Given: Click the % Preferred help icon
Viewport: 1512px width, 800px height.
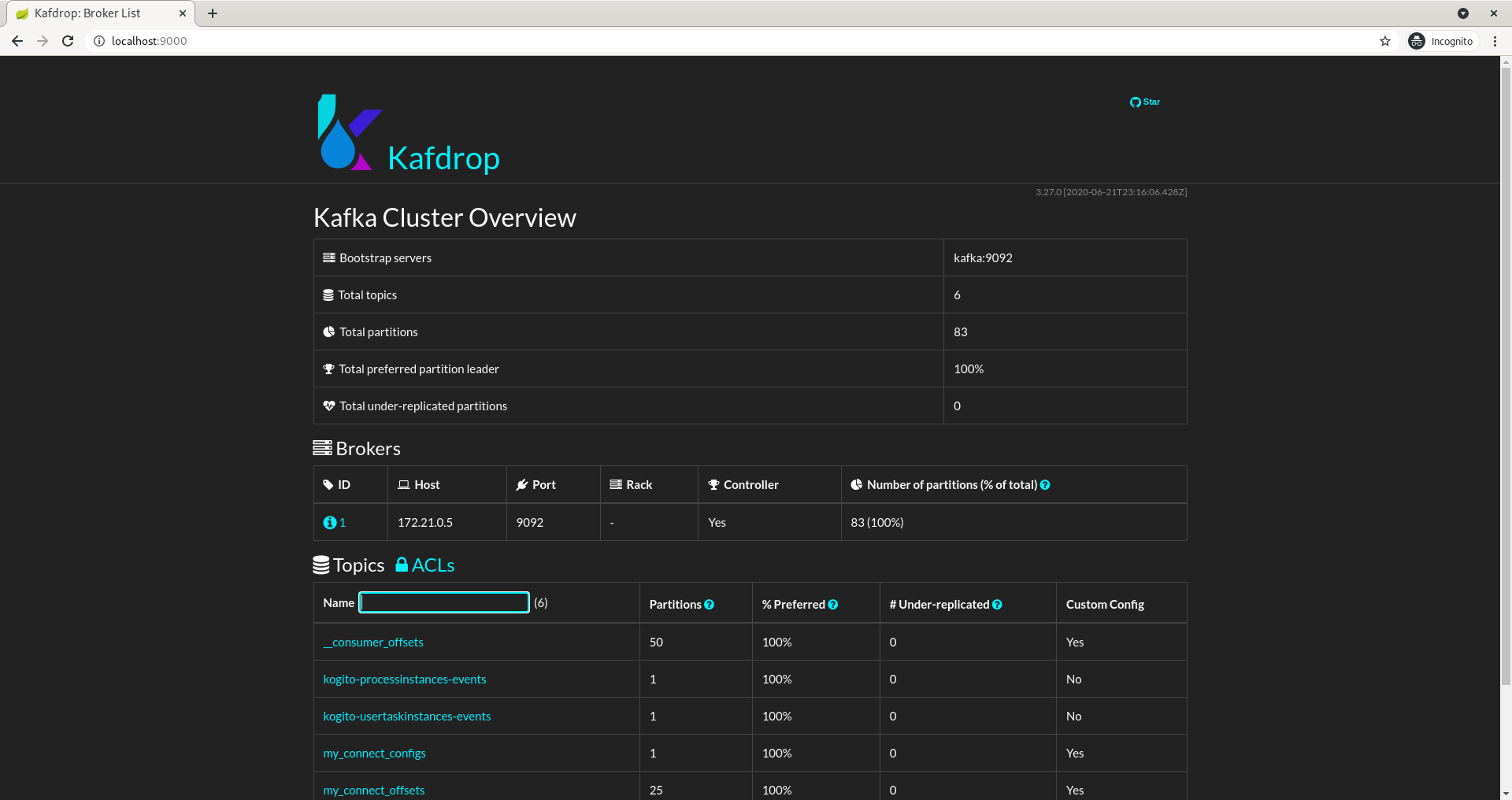Looking at the screenshot, I should click(x=833, y=605).
